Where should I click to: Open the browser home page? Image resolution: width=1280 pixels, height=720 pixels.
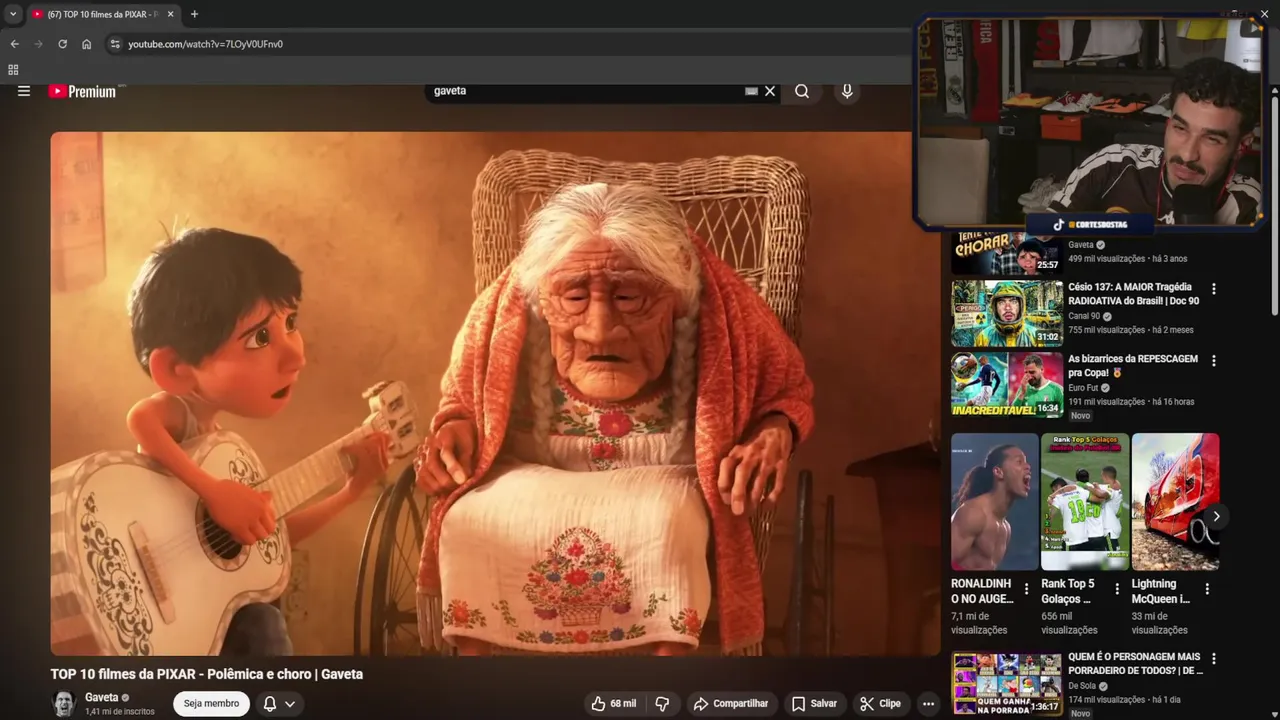pos(86,44)
